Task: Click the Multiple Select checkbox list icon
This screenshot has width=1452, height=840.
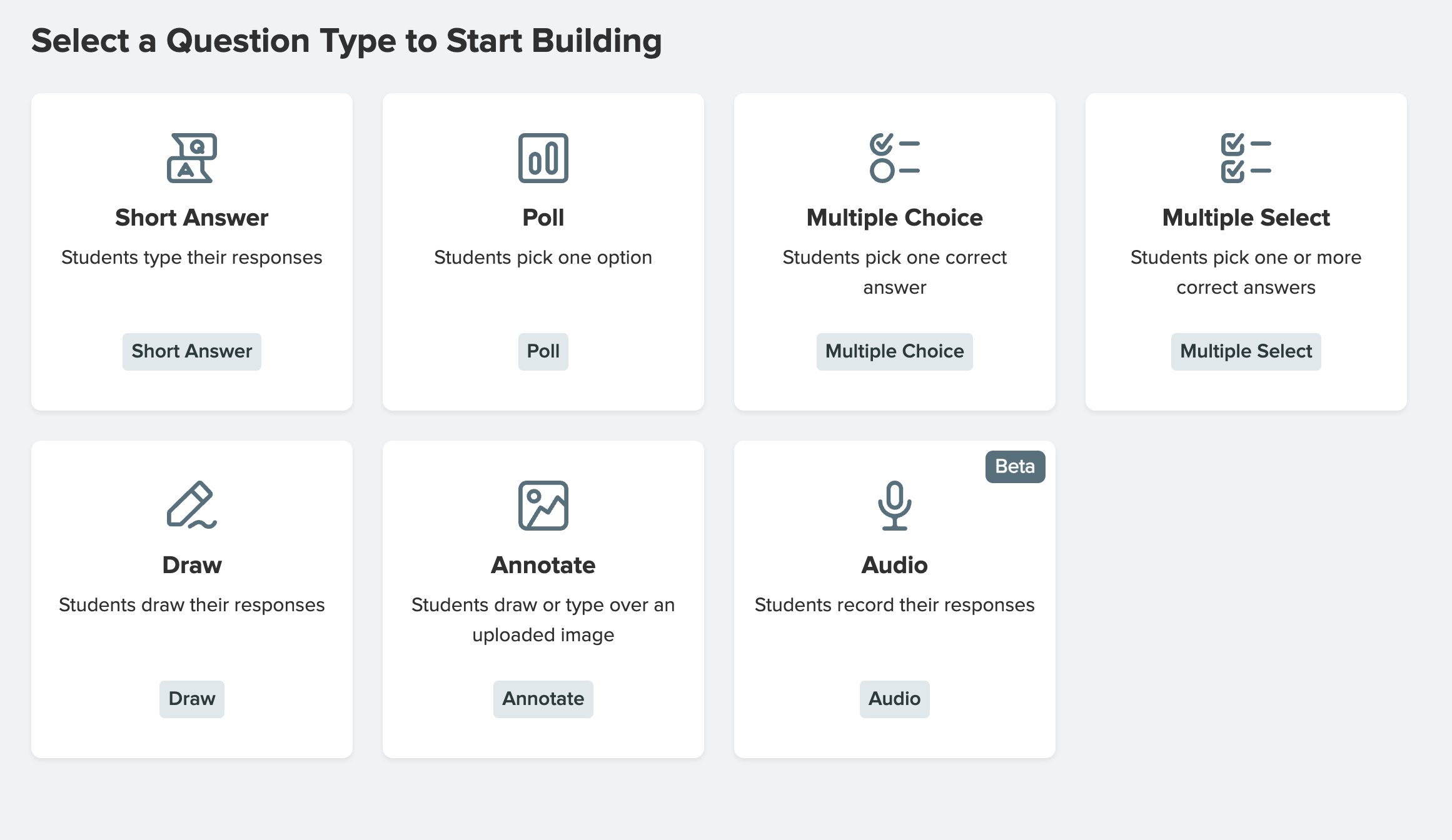Action: tap(1246, 158)
